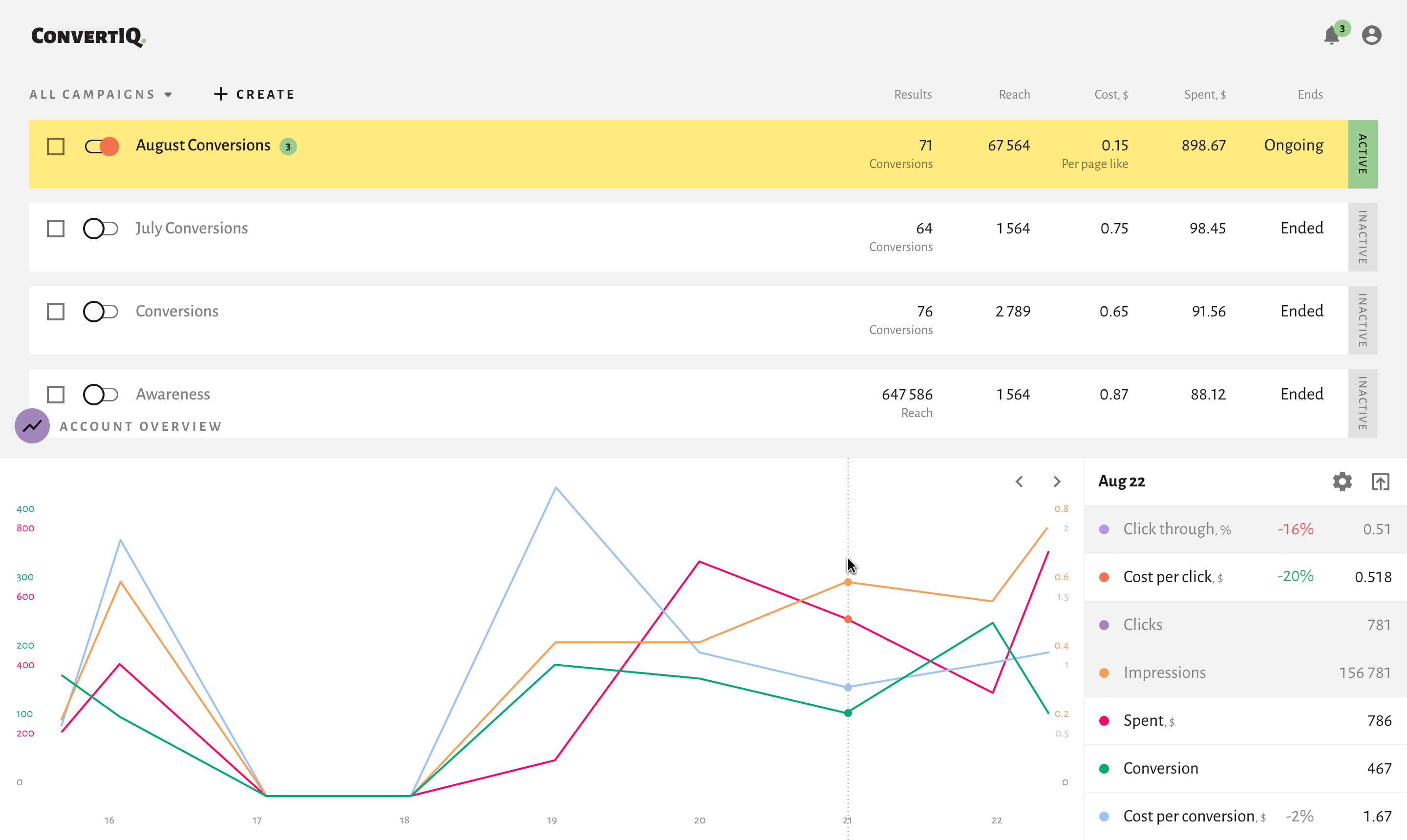
Task: Click the next-period chevron above the chart
Action: point(1057,481)
